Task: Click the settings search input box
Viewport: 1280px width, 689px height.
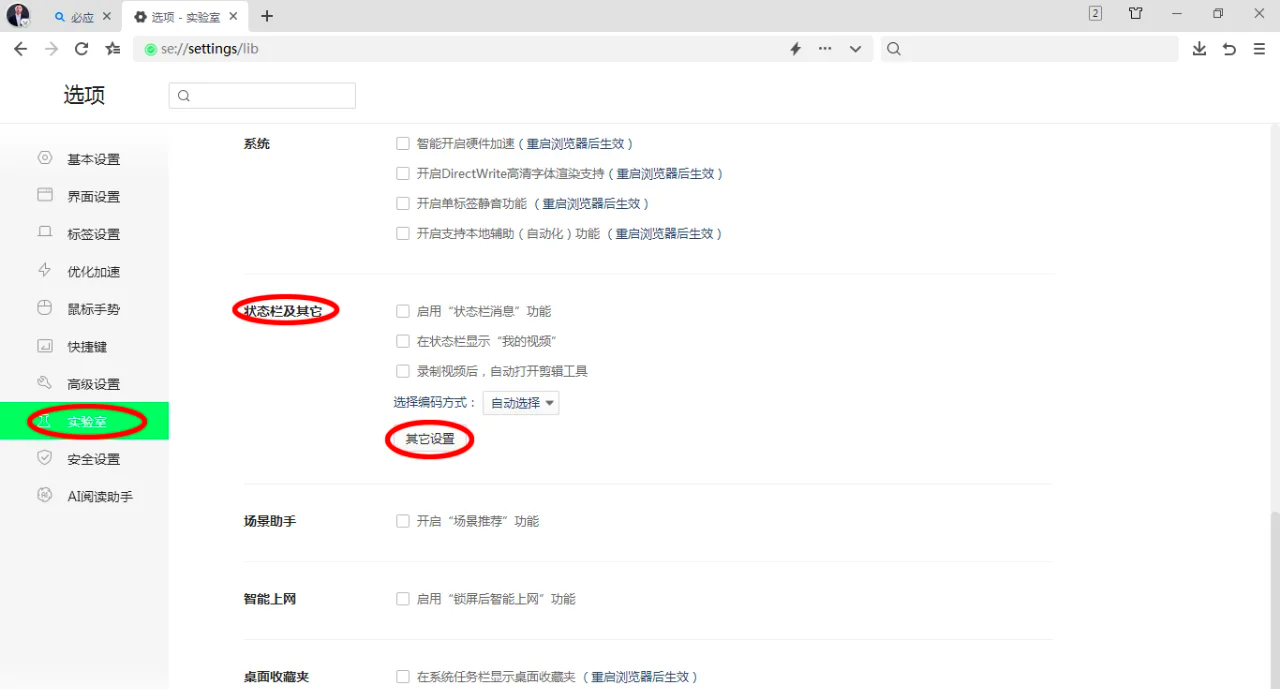Action: (x=262, y=96)
